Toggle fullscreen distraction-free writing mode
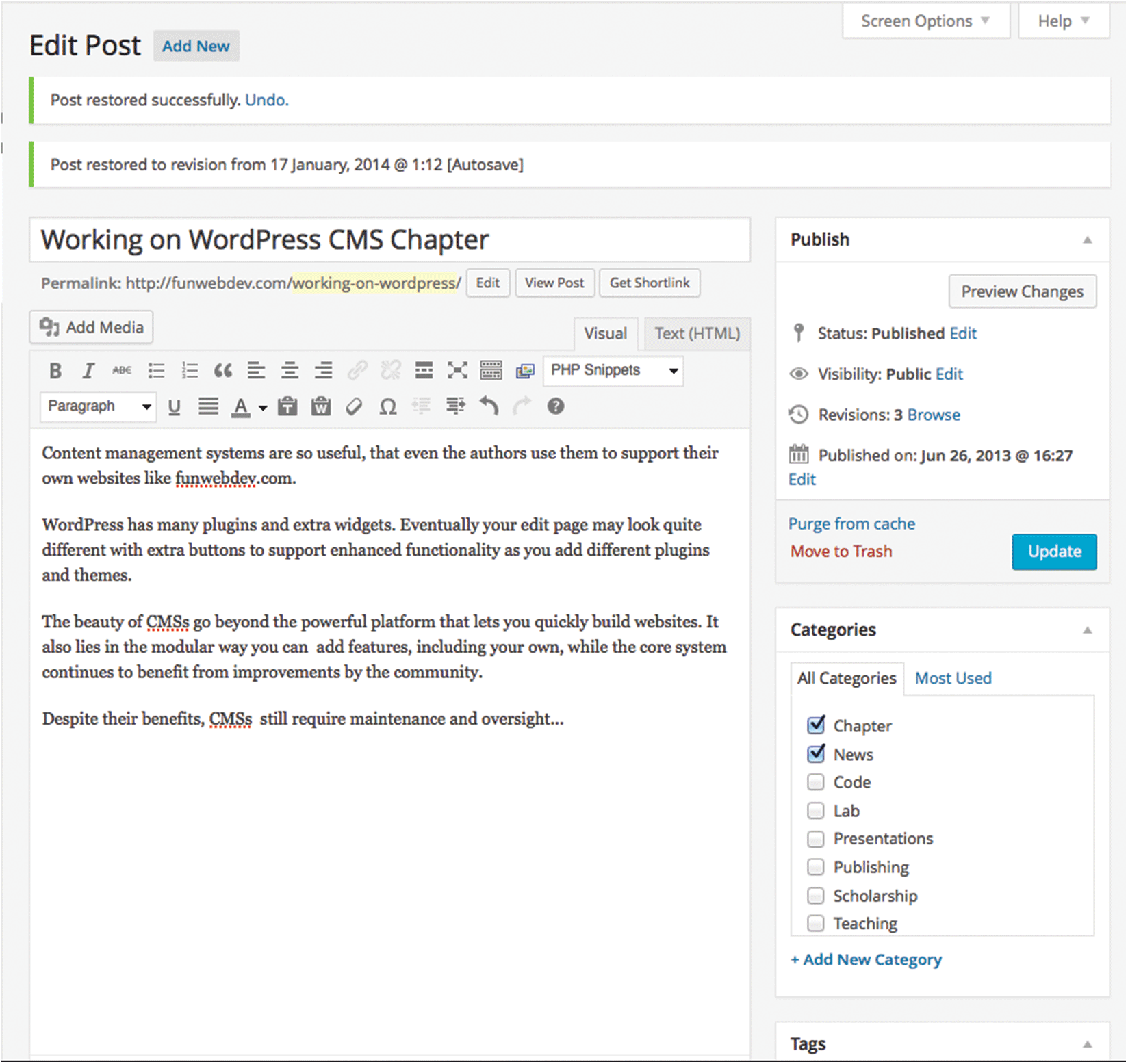The width and height of the screenshot is (1128, 1064). [x=457, y=371]
